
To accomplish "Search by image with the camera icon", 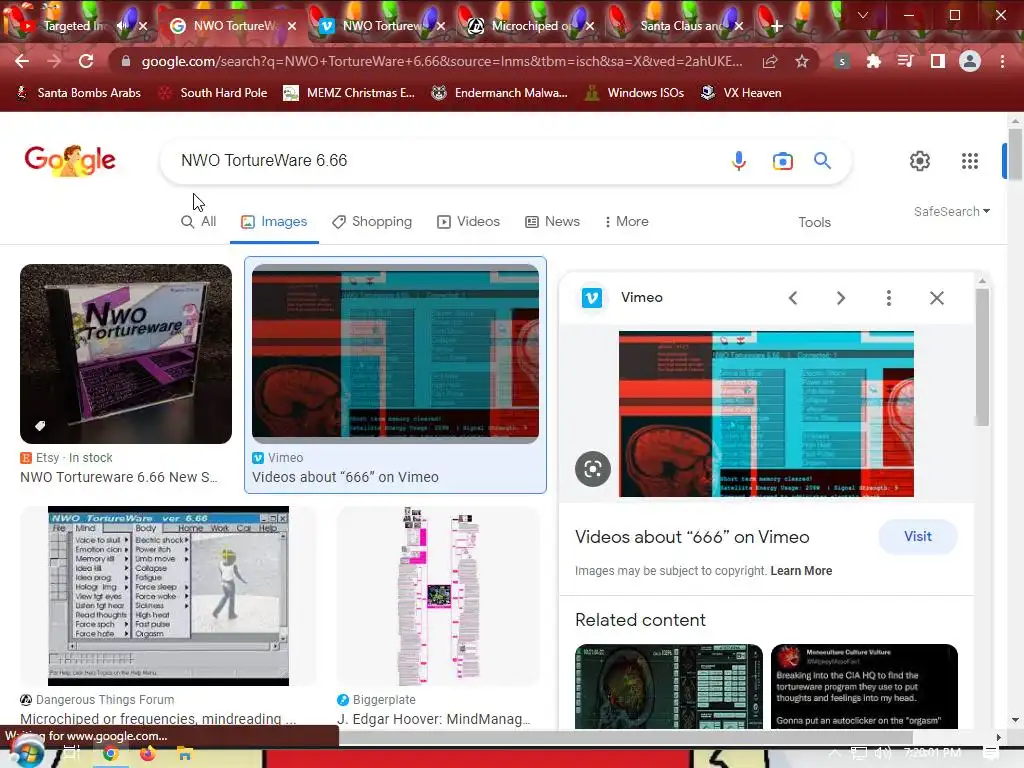I will coord(782,161).
